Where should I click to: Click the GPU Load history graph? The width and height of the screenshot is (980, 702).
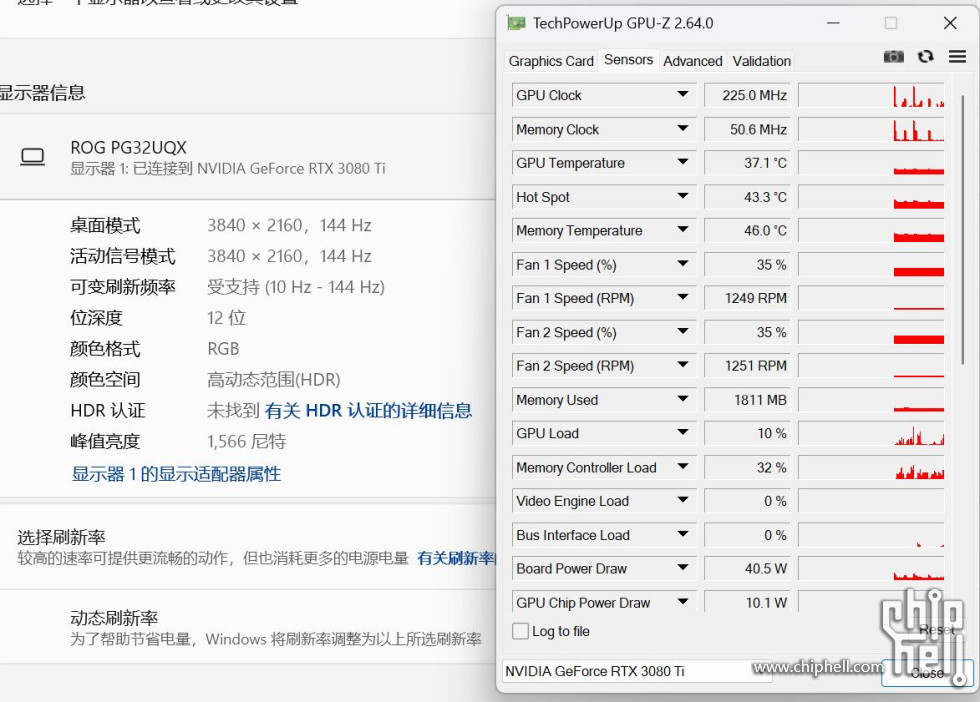871,433
